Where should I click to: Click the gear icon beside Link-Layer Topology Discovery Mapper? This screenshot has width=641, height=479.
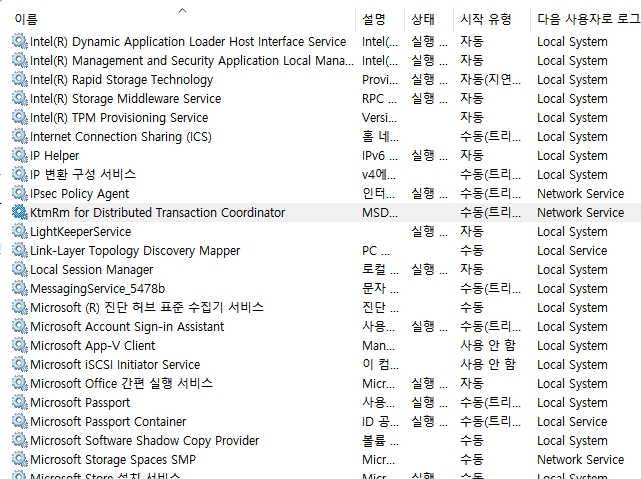[20, 251]
